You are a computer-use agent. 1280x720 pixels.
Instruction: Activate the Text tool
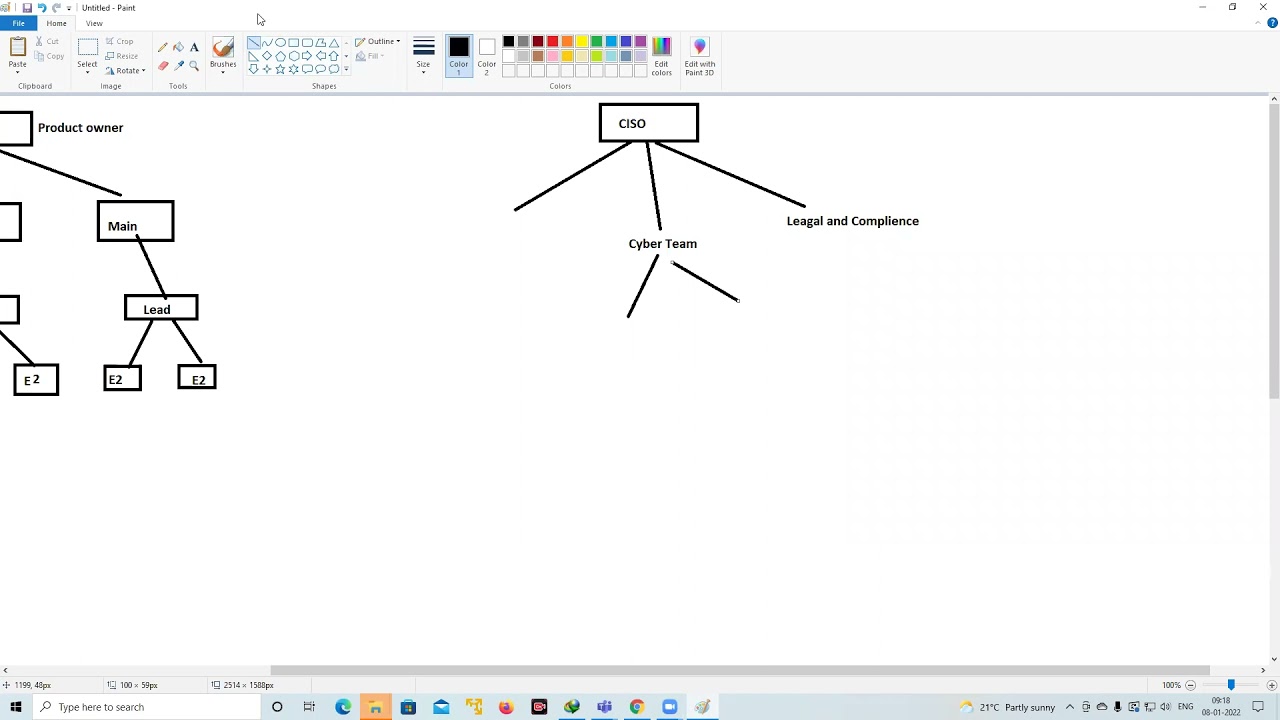(194, 47)
